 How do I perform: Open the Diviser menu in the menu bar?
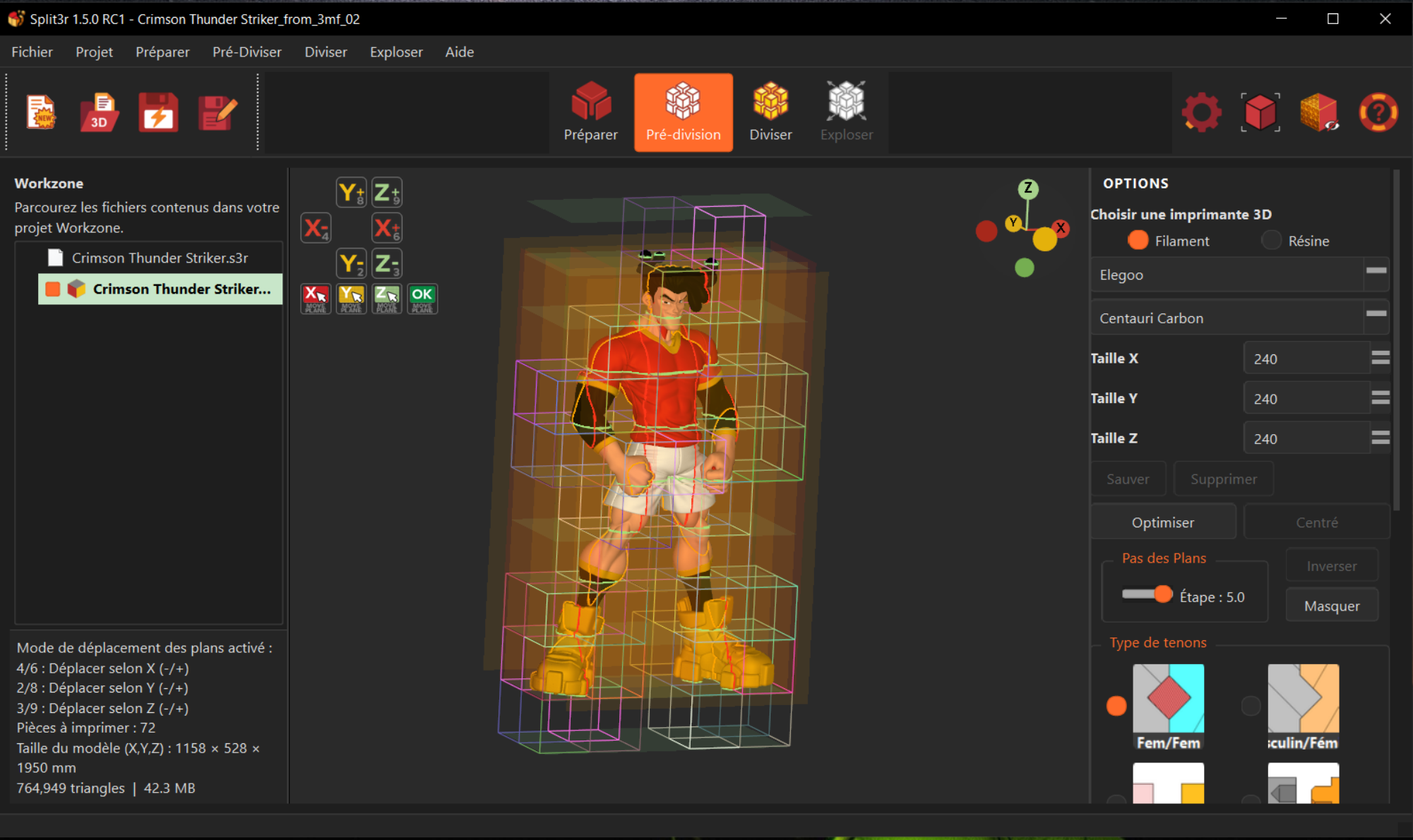(x=326, y=52)
